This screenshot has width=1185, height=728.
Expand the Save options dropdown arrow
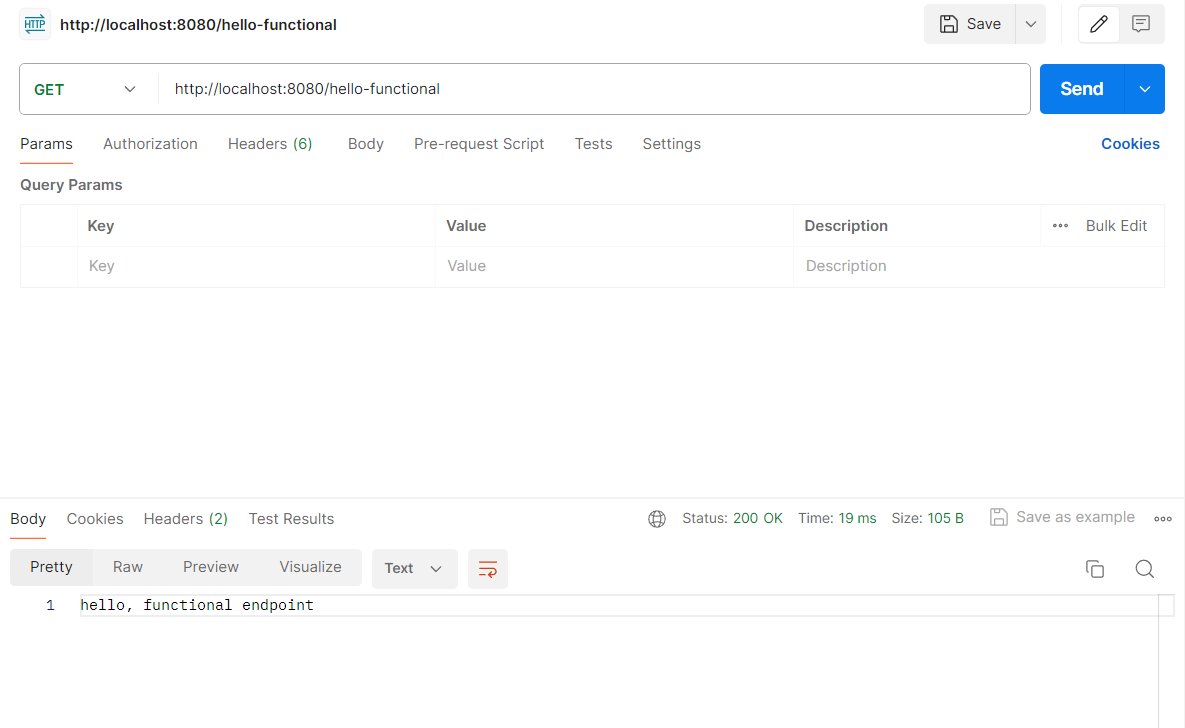click(x=1031, y=24)
